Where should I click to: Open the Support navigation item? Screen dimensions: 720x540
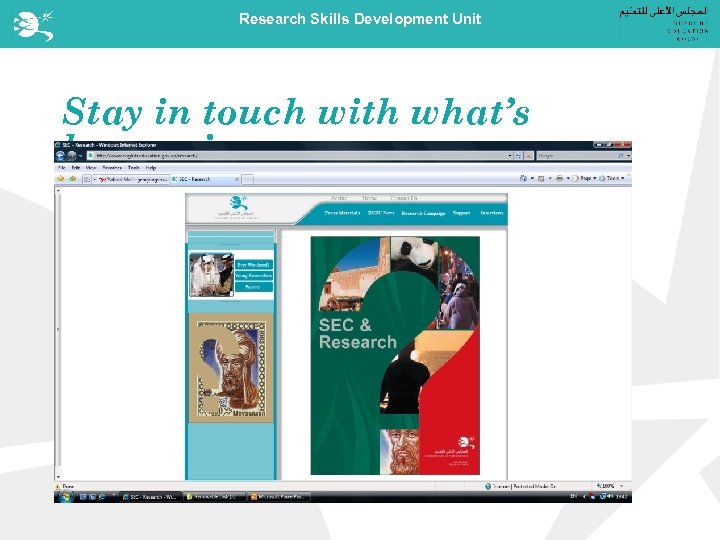[x=461, y=213]
